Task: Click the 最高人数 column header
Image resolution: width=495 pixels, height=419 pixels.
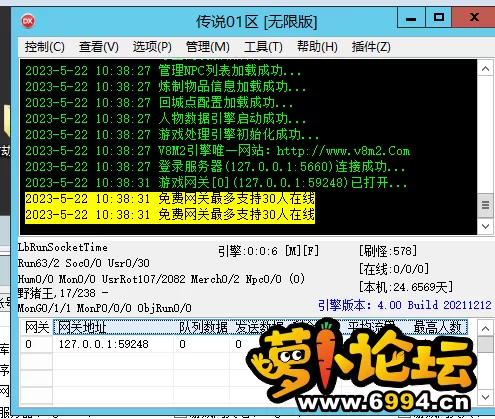Action: 437,327
